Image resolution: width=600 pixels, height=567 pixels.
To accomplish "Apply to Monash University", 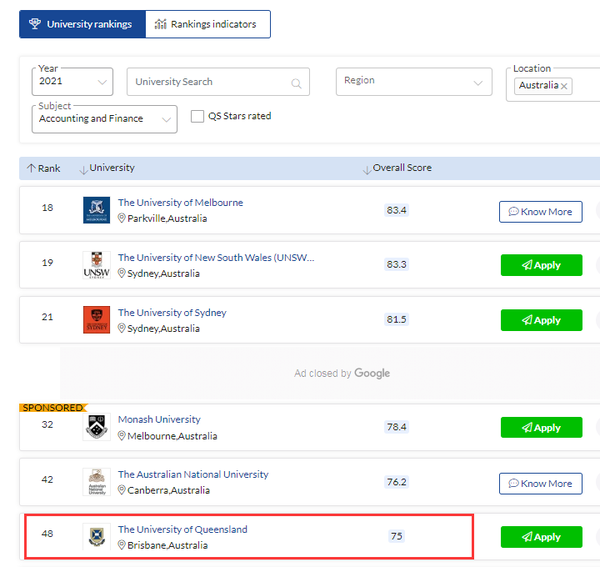I will [541, 427].
